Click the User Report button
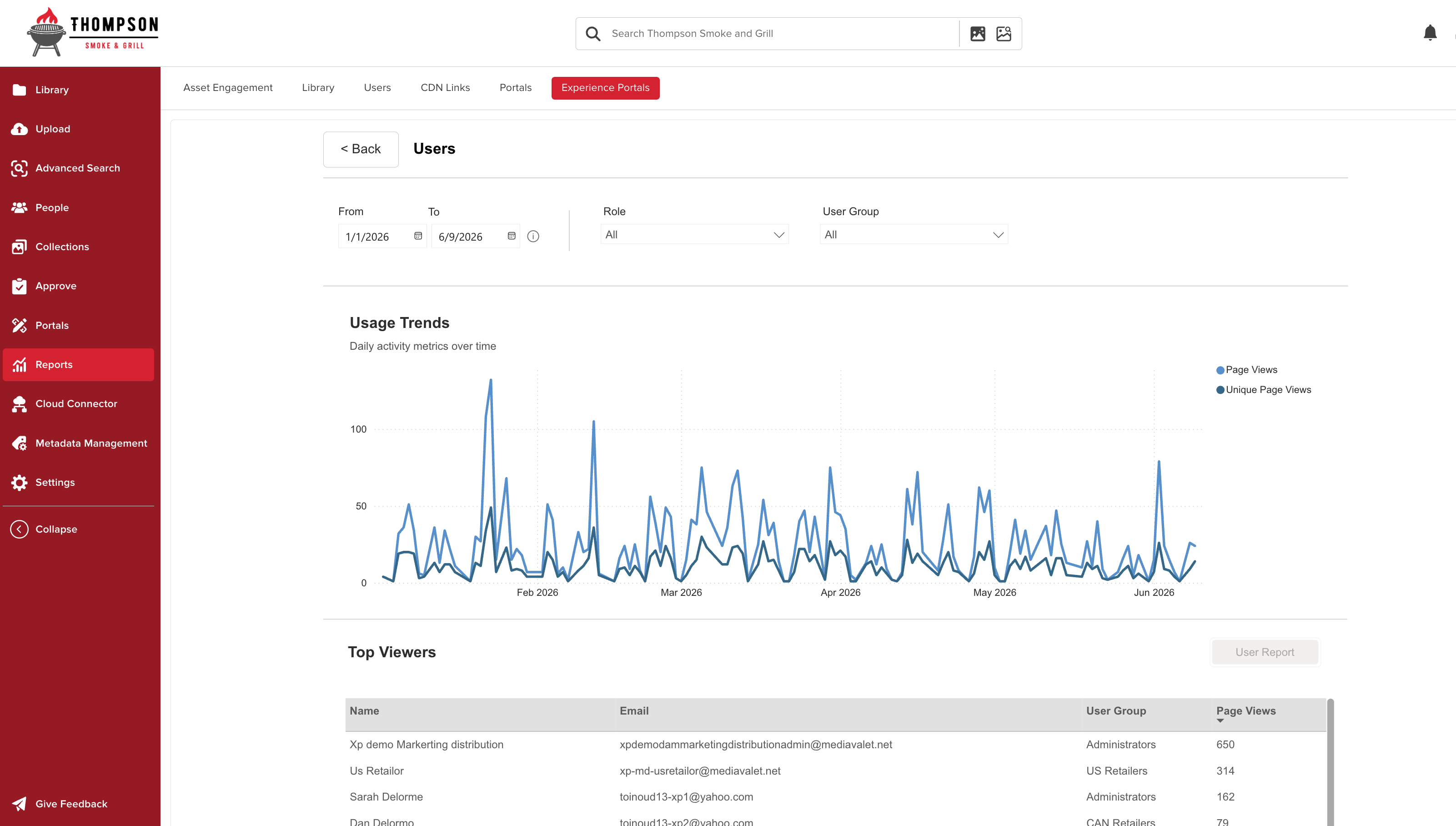 (1265, 652)
